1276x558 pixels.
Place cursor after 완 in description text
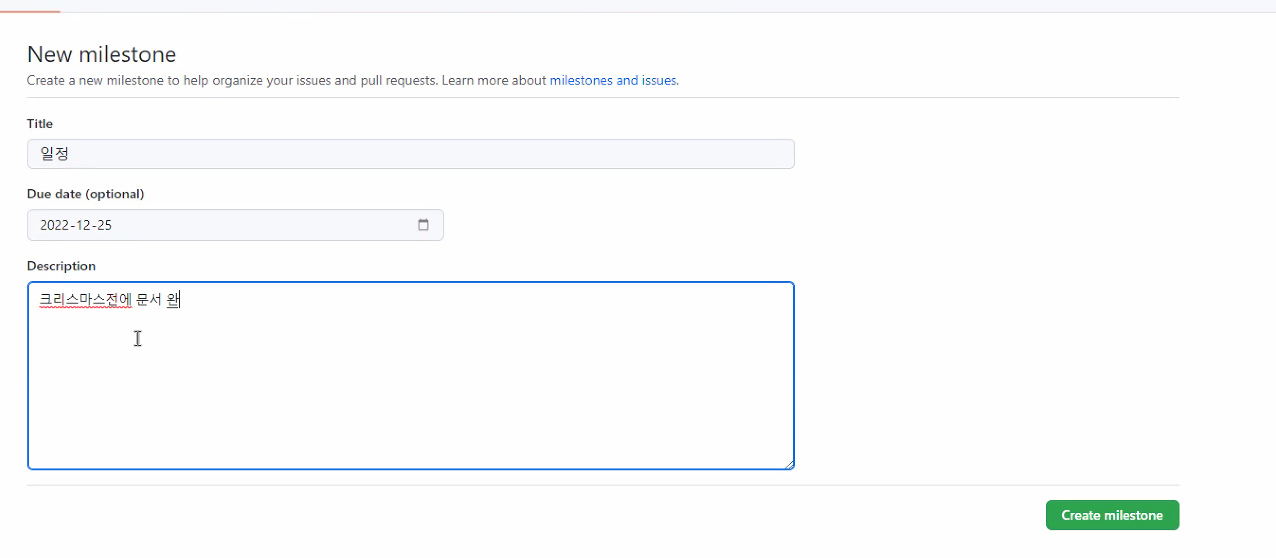[x=181, y=299]
